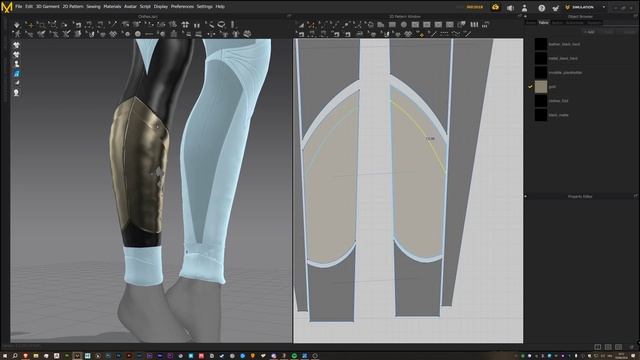Viewport: 640px width, 360px height.
Task: Select leather_black_hard fabric swatch
Action: tap(541, 44)
